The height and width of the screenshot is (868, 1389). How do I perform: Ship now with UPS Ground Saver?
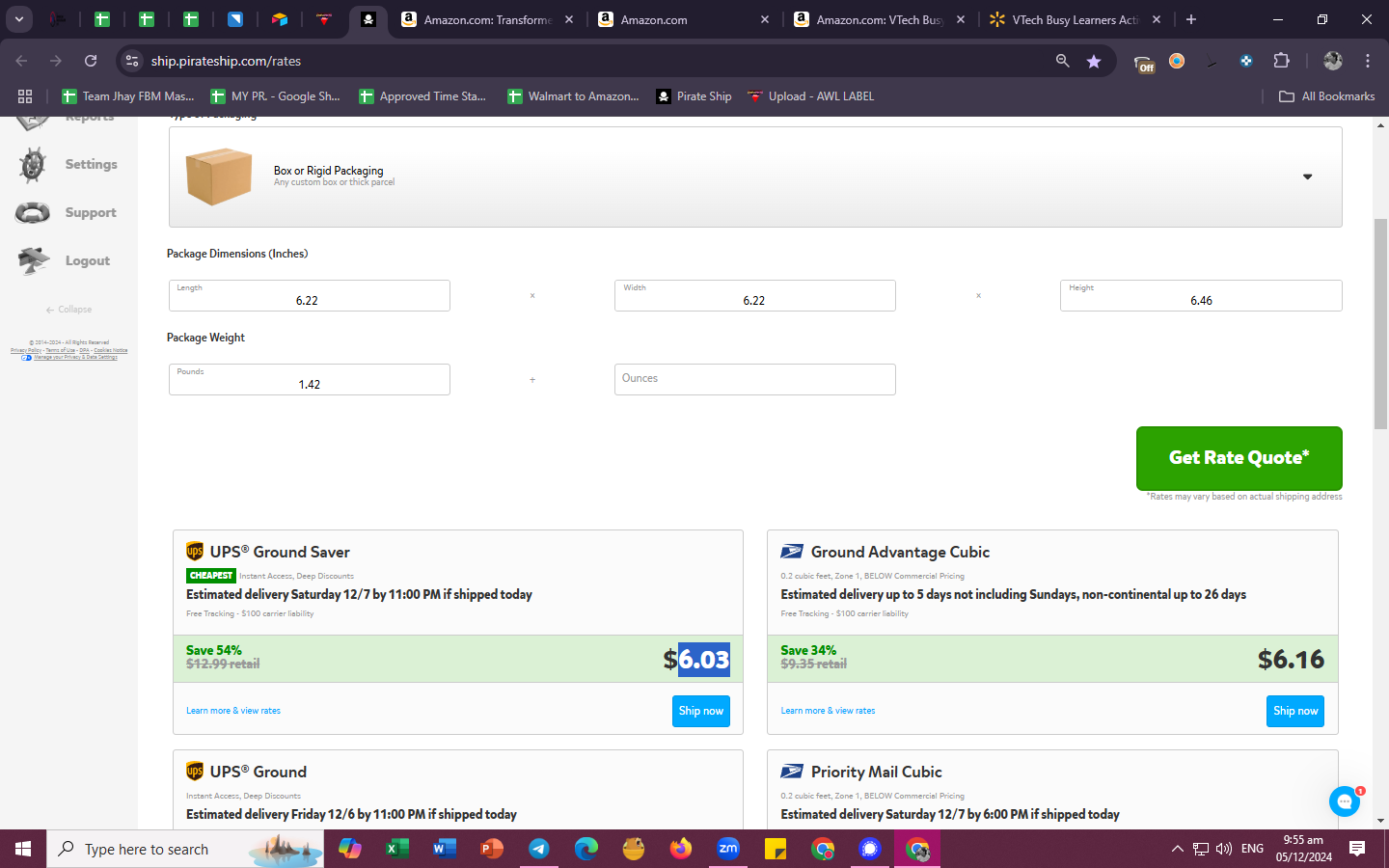(x=700, y=711)
